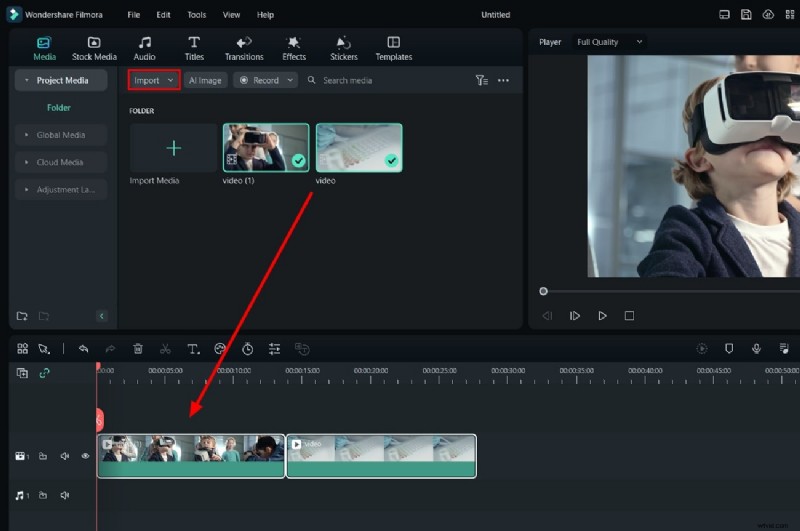Screen dimensions: 800x531
Task: Click the add new folder icon
Action: pos(22,316)
